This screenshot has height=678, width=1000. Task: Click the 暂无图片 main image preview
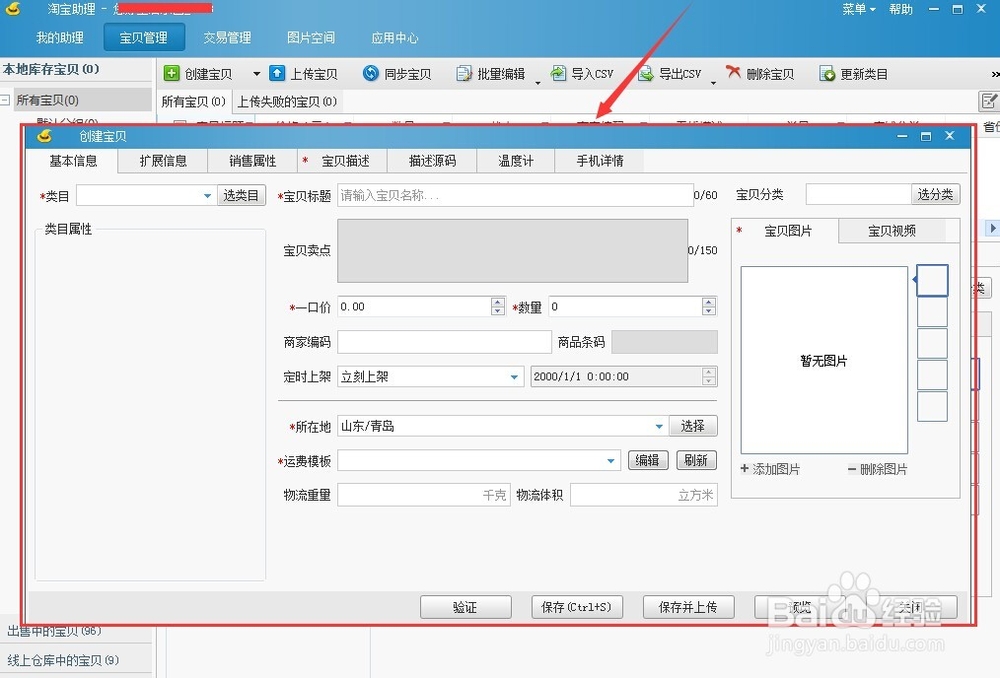click(824, 360)
